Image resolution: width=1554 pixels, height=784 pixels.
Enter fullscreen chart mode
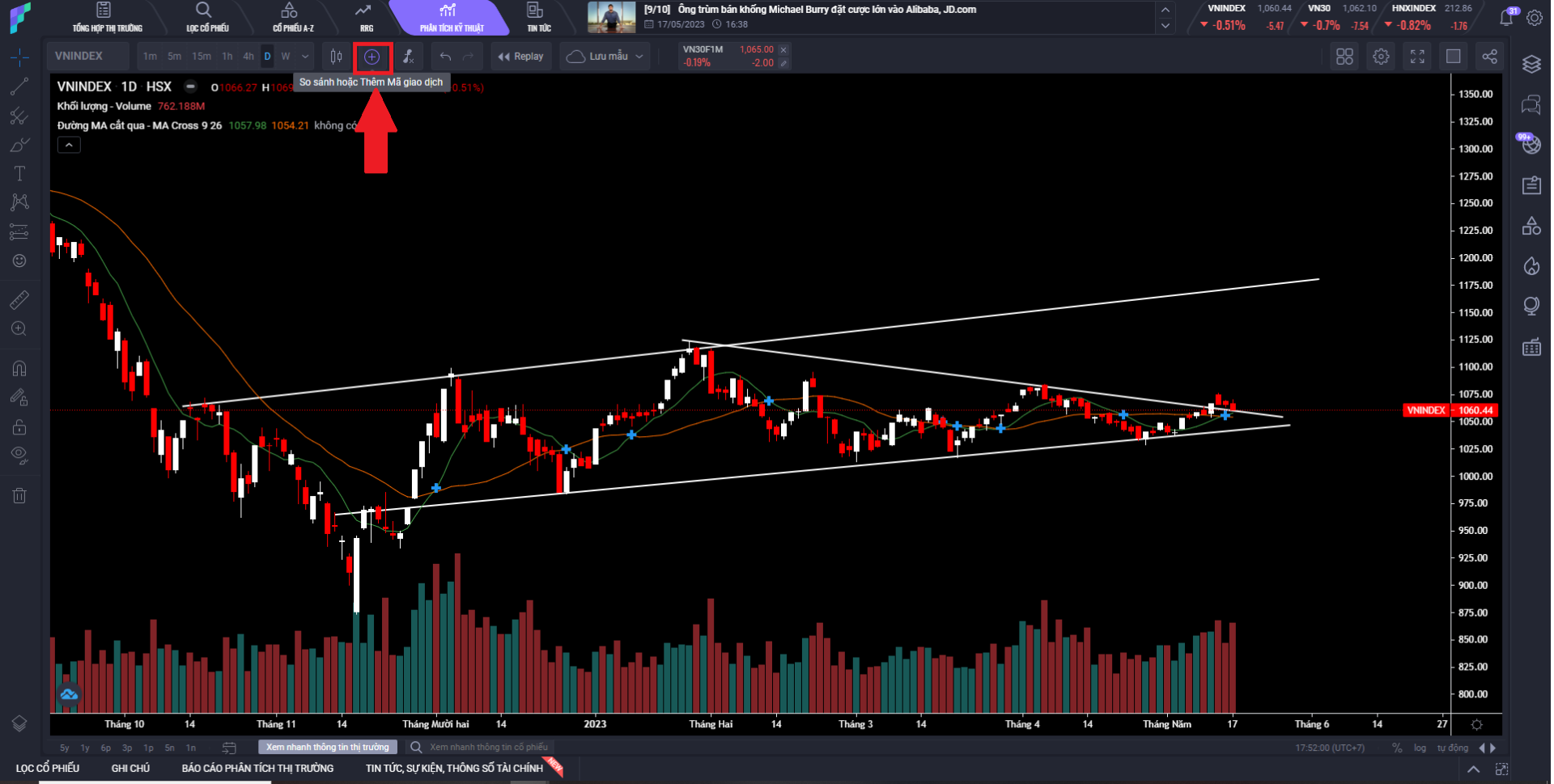pos(1417,57)
